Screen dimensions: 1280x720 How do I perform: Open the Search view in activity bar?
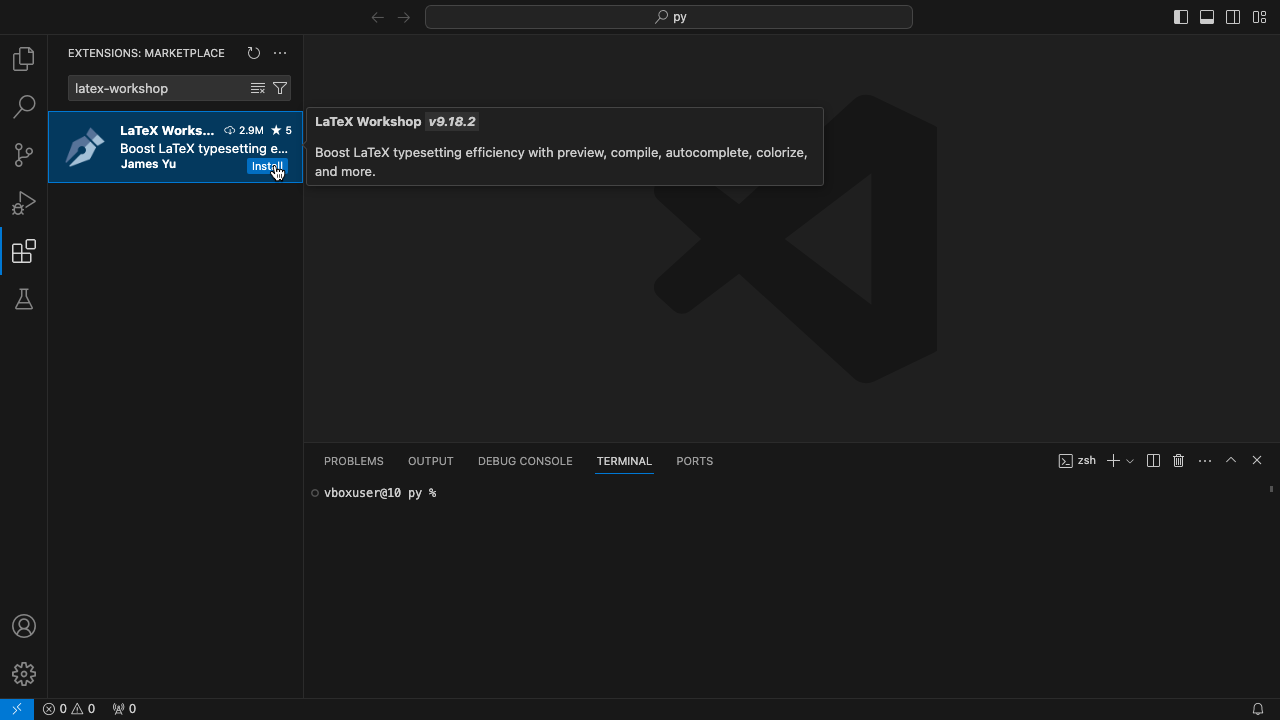tap(24, 106)
